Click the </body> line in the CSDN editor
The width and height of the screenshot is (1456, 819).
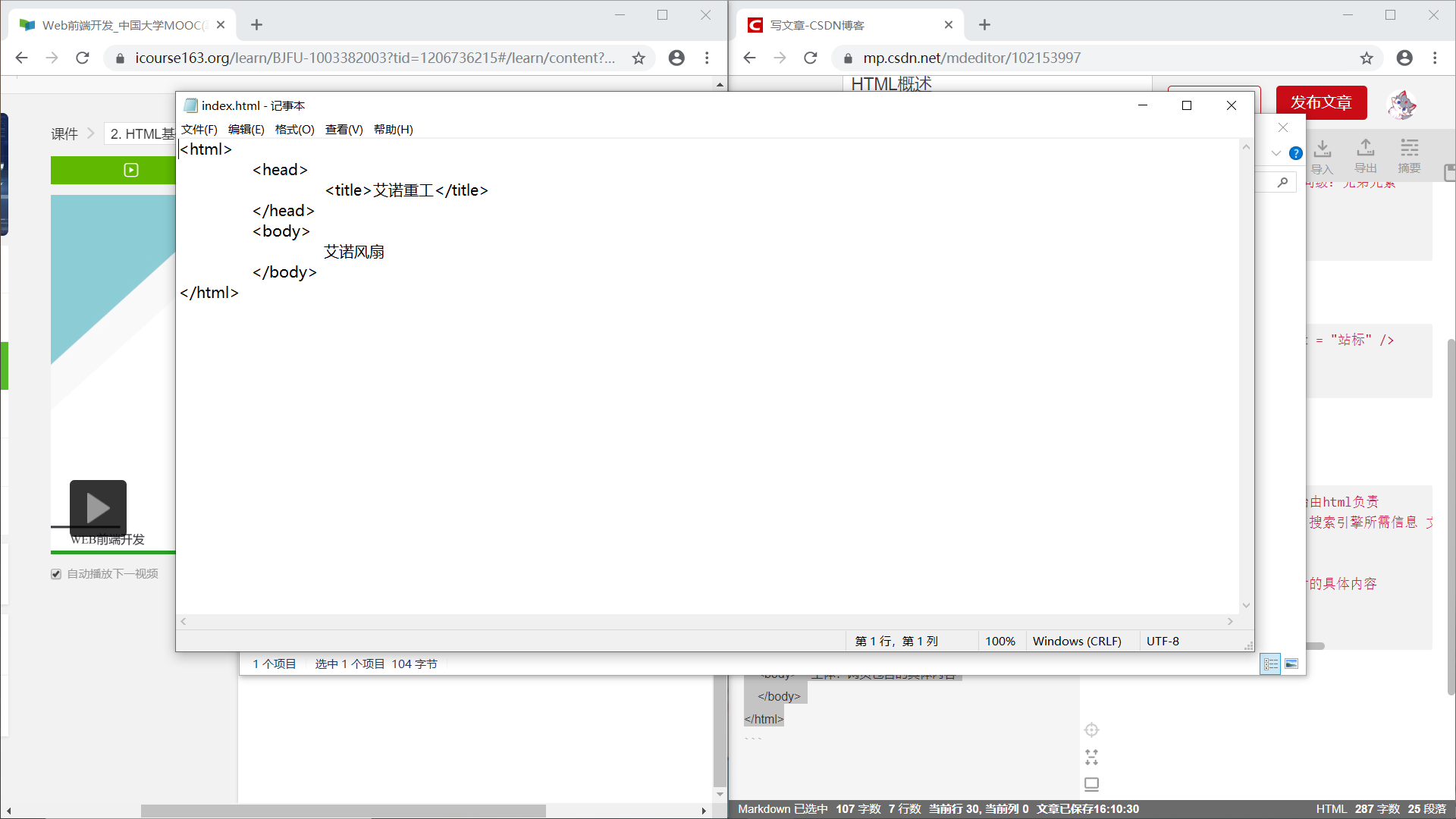(x=779, y=696)
